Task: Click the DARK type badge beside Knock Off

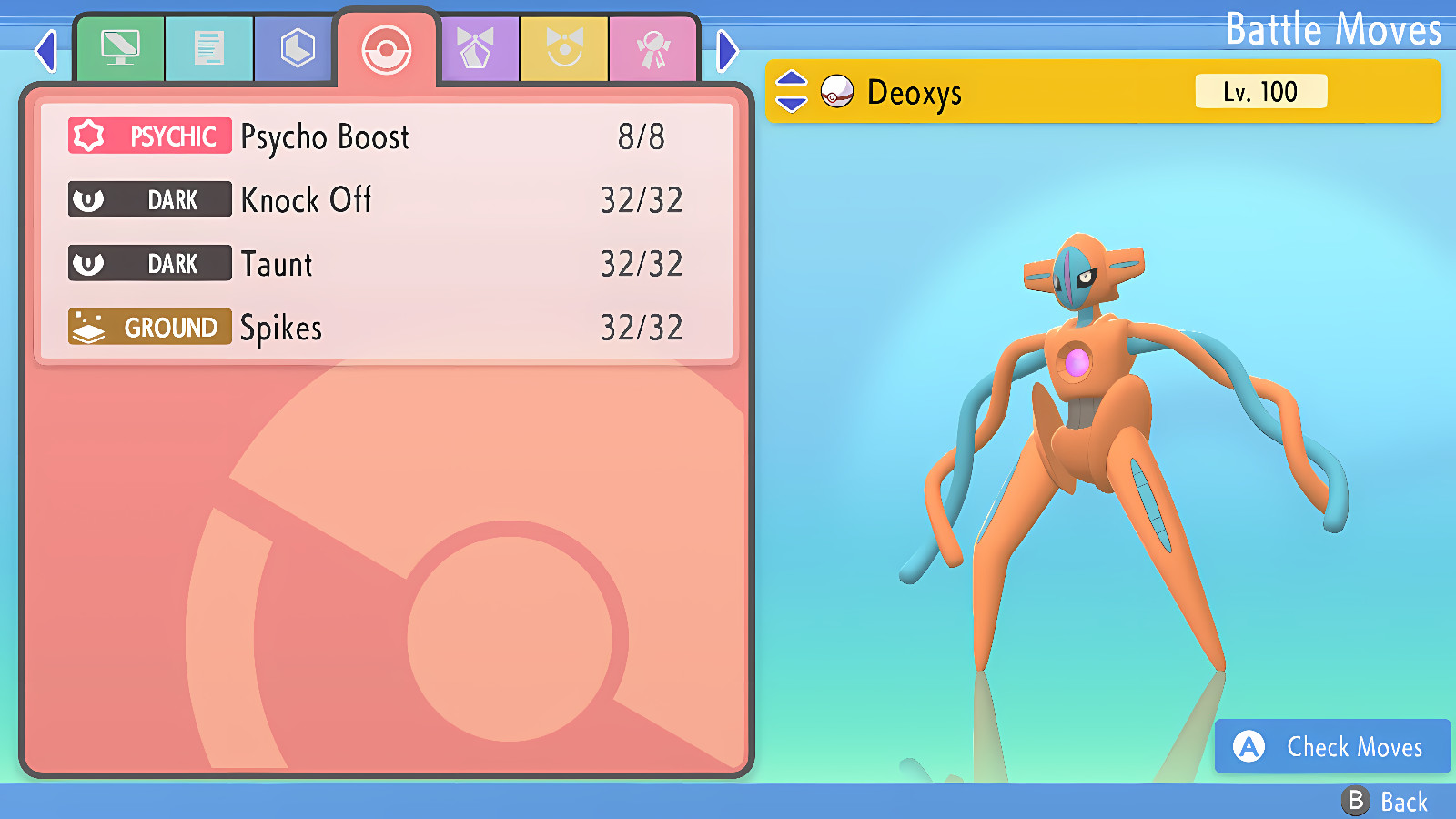Action: [x=150, y=200]
